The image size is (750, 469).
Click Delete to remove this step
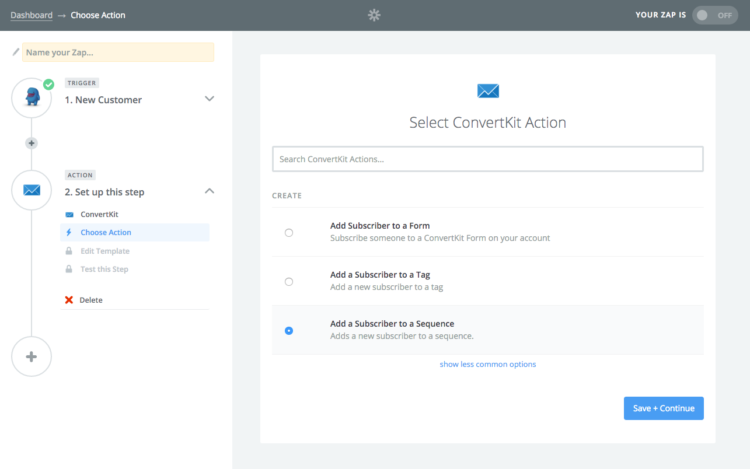tap(91, 300)
